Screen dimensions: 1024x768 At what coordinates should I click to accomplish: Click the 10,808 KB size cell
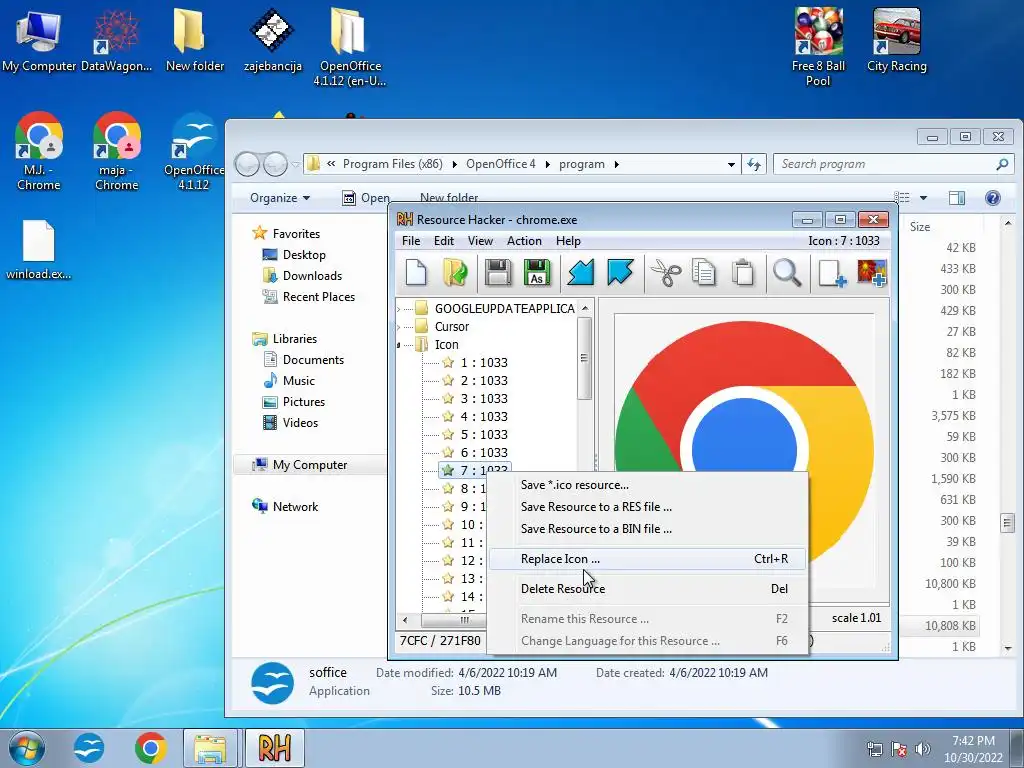click(950, 626)
